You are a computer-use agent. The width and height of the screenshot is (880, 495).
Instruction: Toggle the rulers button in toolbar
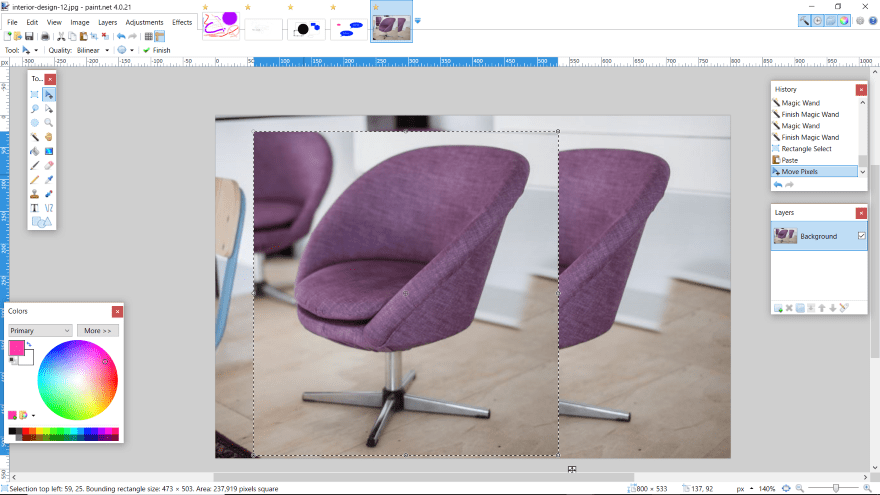[160, 36]
